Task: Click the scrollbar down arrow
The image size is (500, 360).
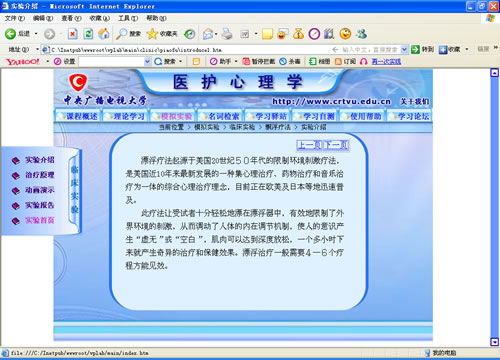Action: click(495, 342)
